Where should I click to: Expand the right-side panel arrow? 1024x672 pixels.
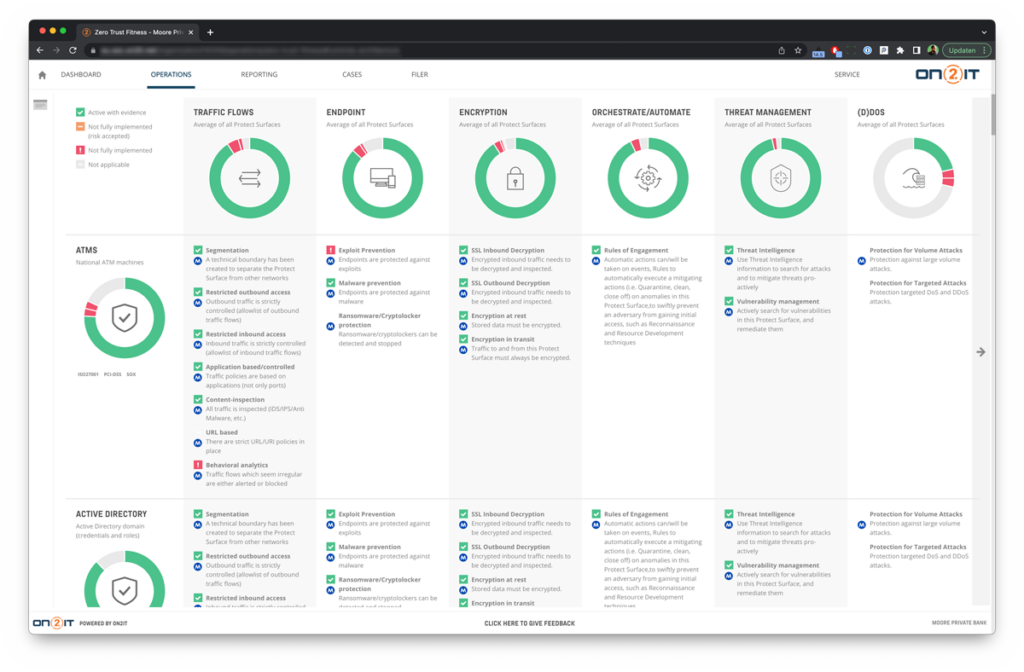983,352
